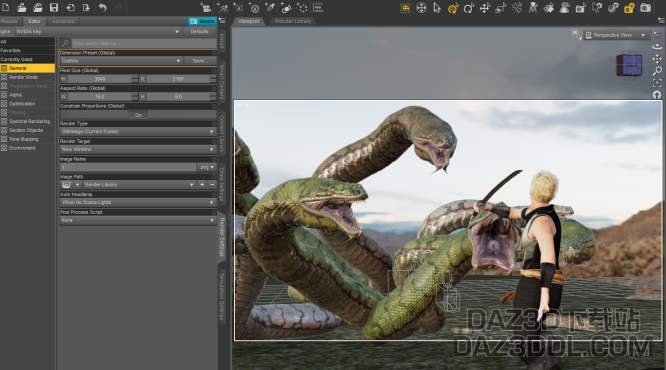Viewport: 666px width, 370px height.
Task: Click the Create new camera icon
Action: click(x=206, y=8)
